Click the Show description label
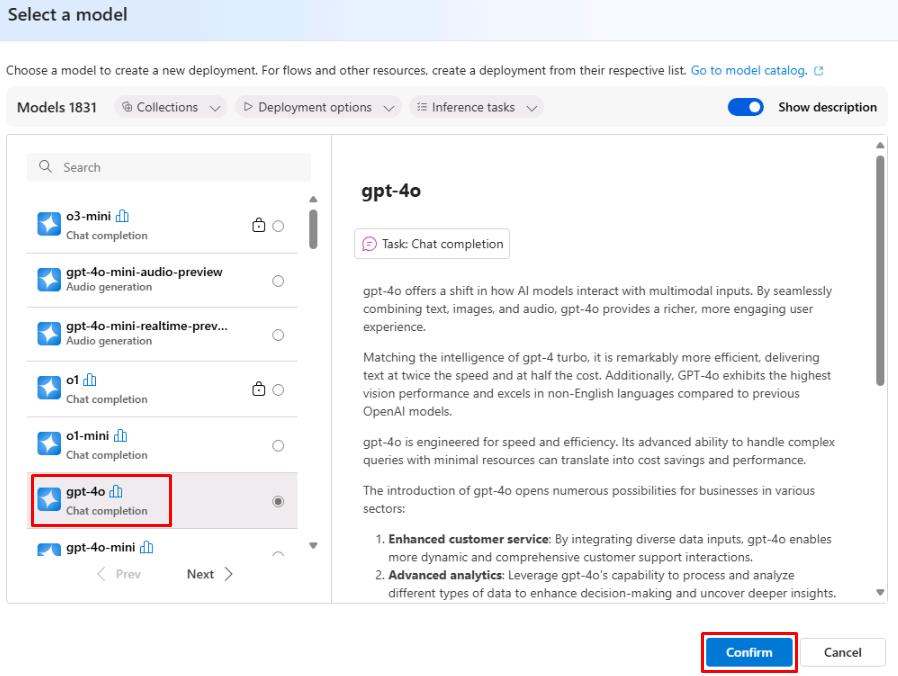898x676 pixels. 828,107
